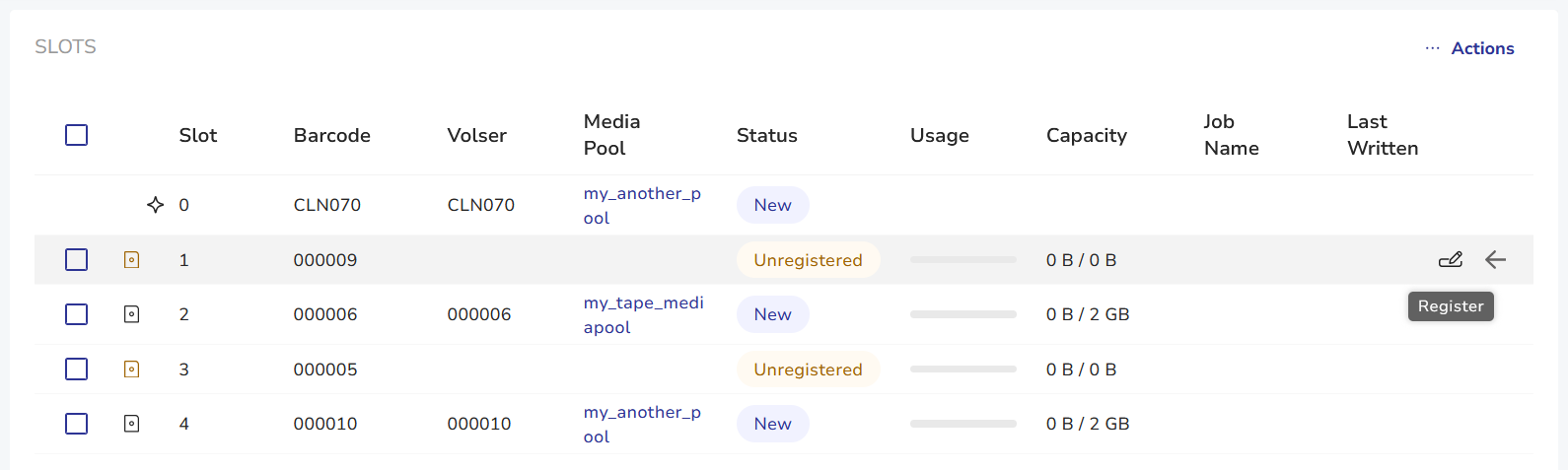Click the tape icon in slot 2
This screenshot has height=470, width=1568.
pos(131,314)
